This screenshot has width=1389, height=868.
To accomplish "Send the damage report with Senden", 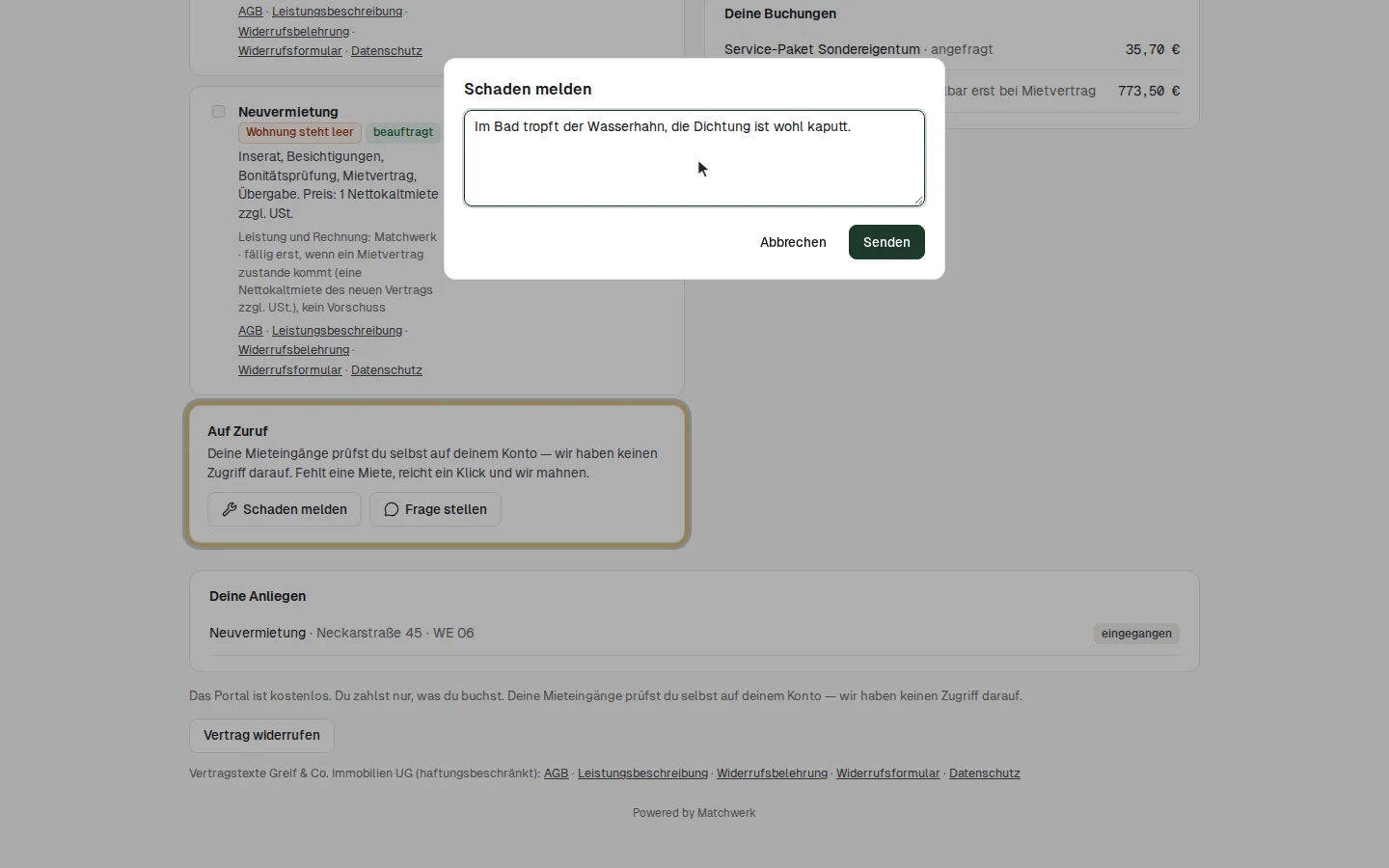I will coord(886,242).
